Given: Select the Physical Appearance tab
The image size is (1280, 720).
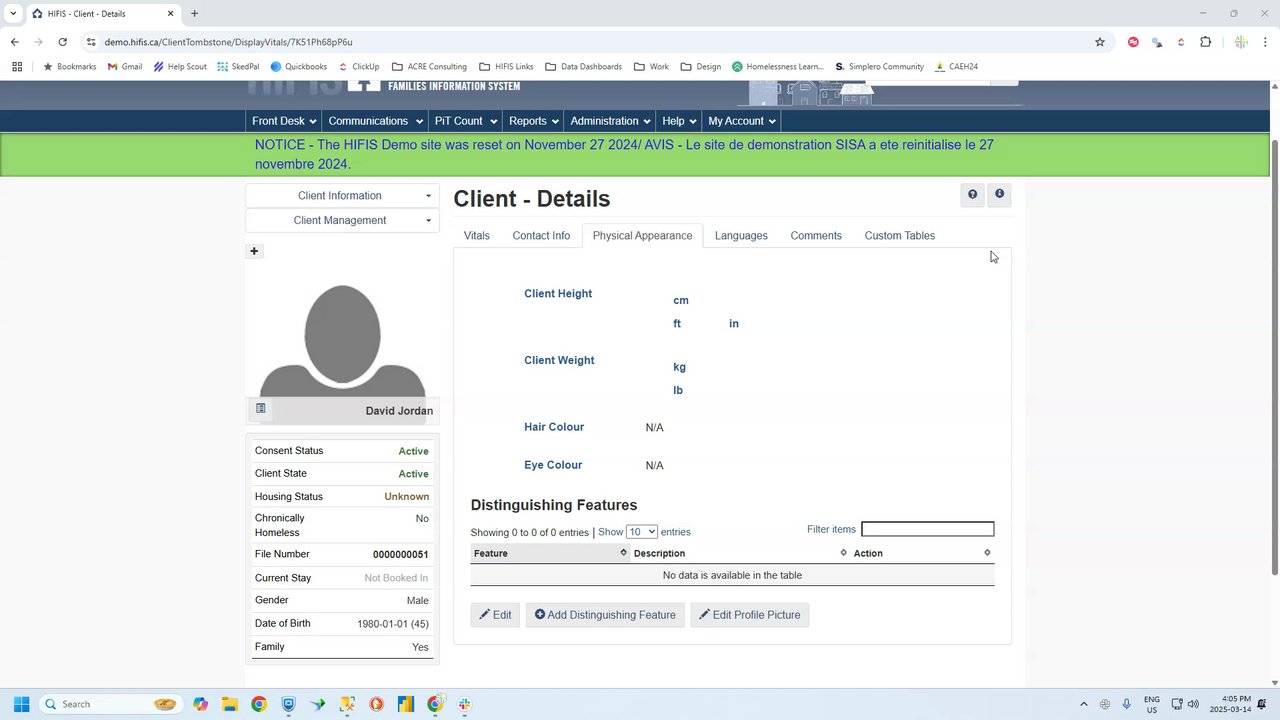Looking at the screenshot, I should coord(642,236).
